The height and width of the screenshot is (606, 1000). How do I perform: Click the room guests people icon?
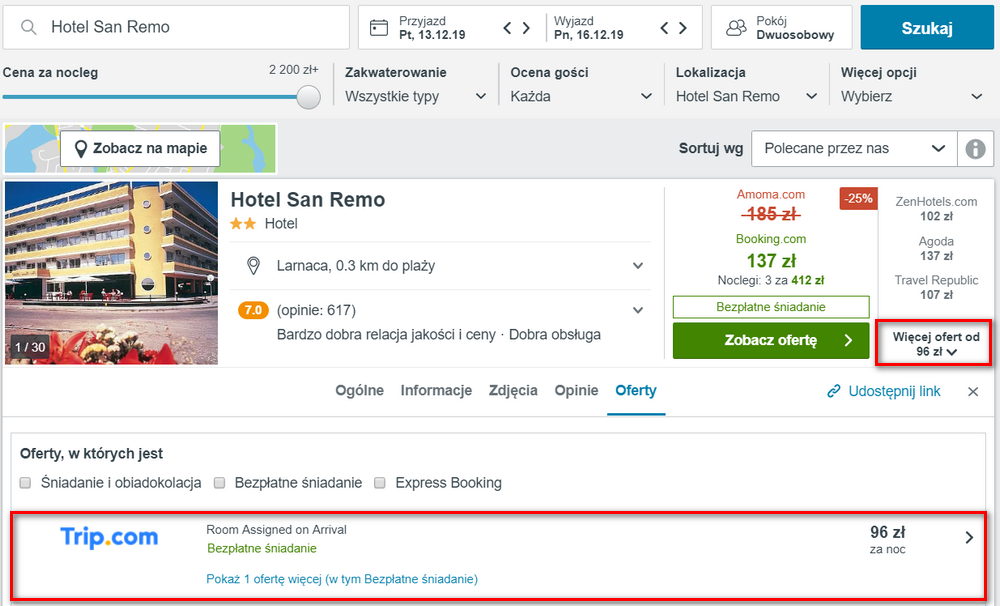pos(736,28)
